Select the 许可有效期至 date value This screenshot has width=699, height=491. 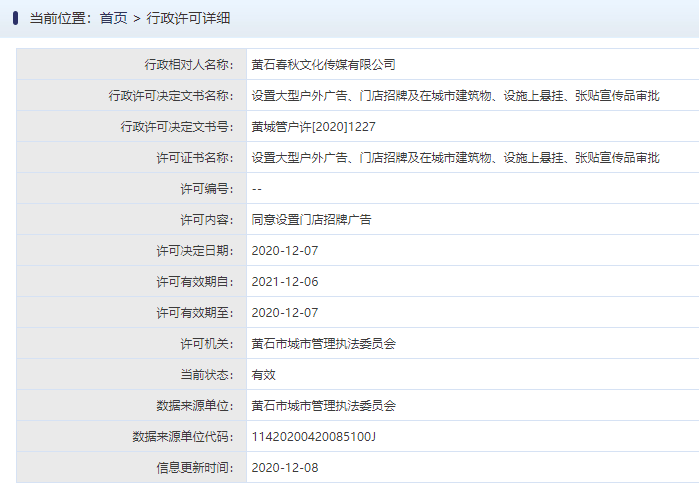pyautogui.click(x=285, y=313)
